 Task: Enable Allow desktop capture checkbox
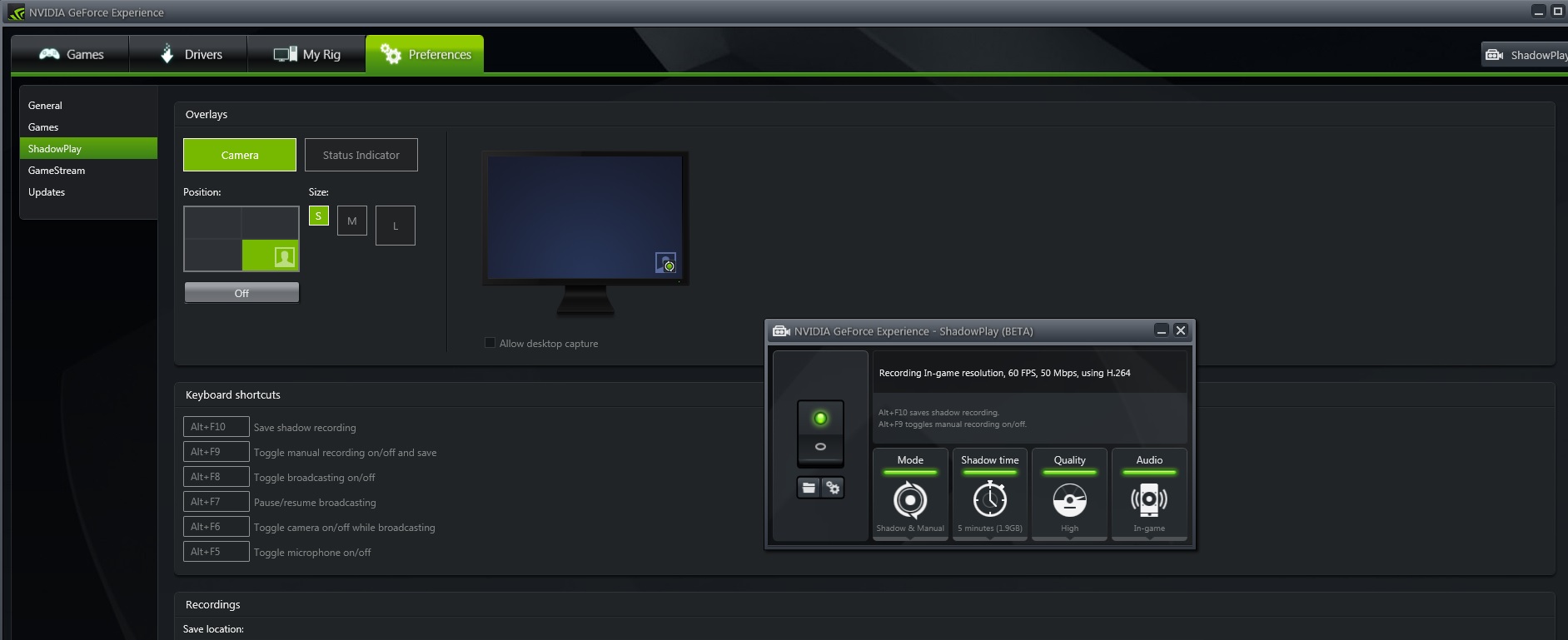pos(490,343)
